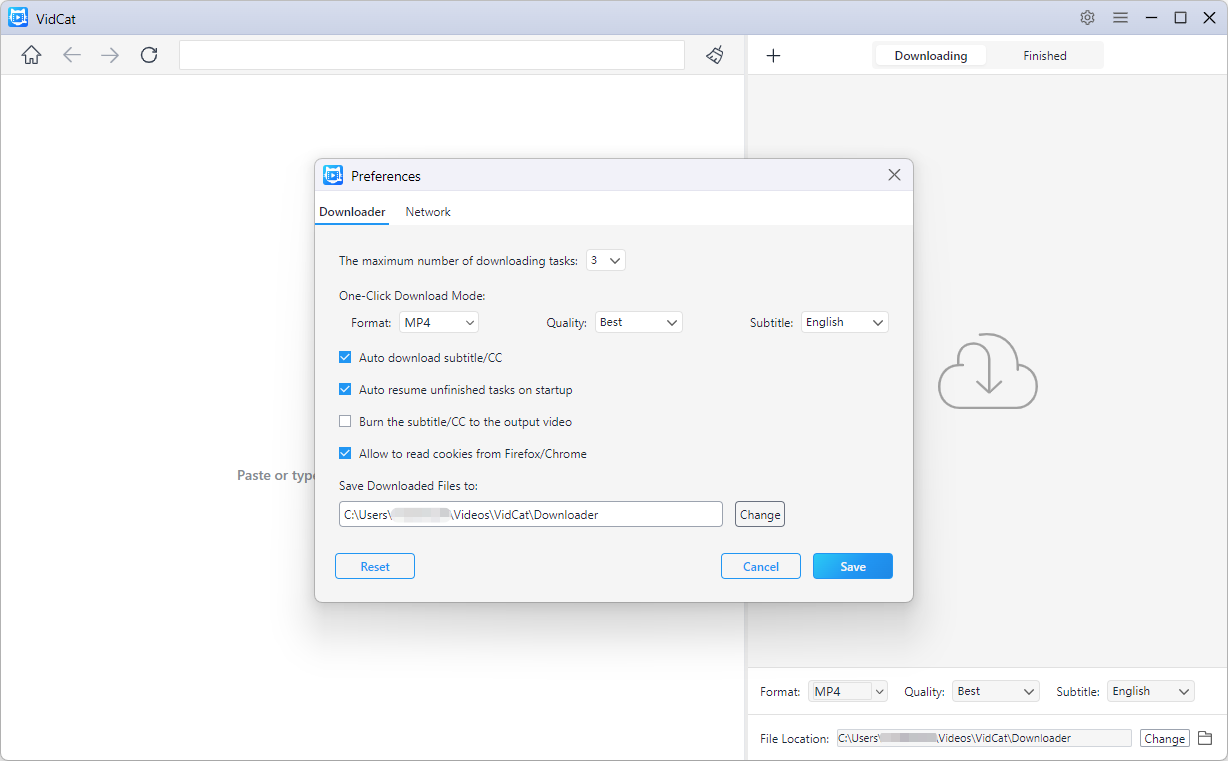Open the Format dropdown in the main window's bottom bar

click(848, 691)
